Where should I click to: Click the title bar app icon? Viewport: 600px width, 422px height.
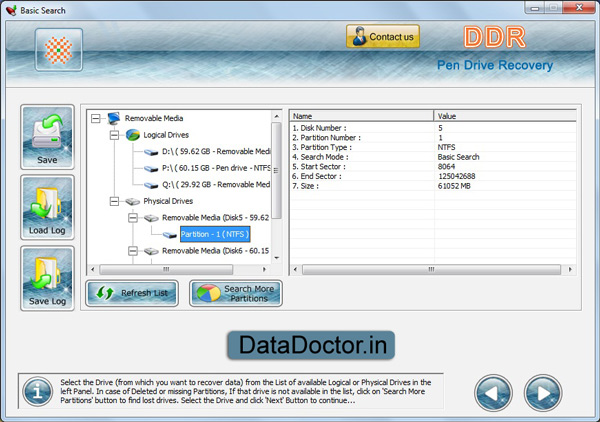coord(11,10)
